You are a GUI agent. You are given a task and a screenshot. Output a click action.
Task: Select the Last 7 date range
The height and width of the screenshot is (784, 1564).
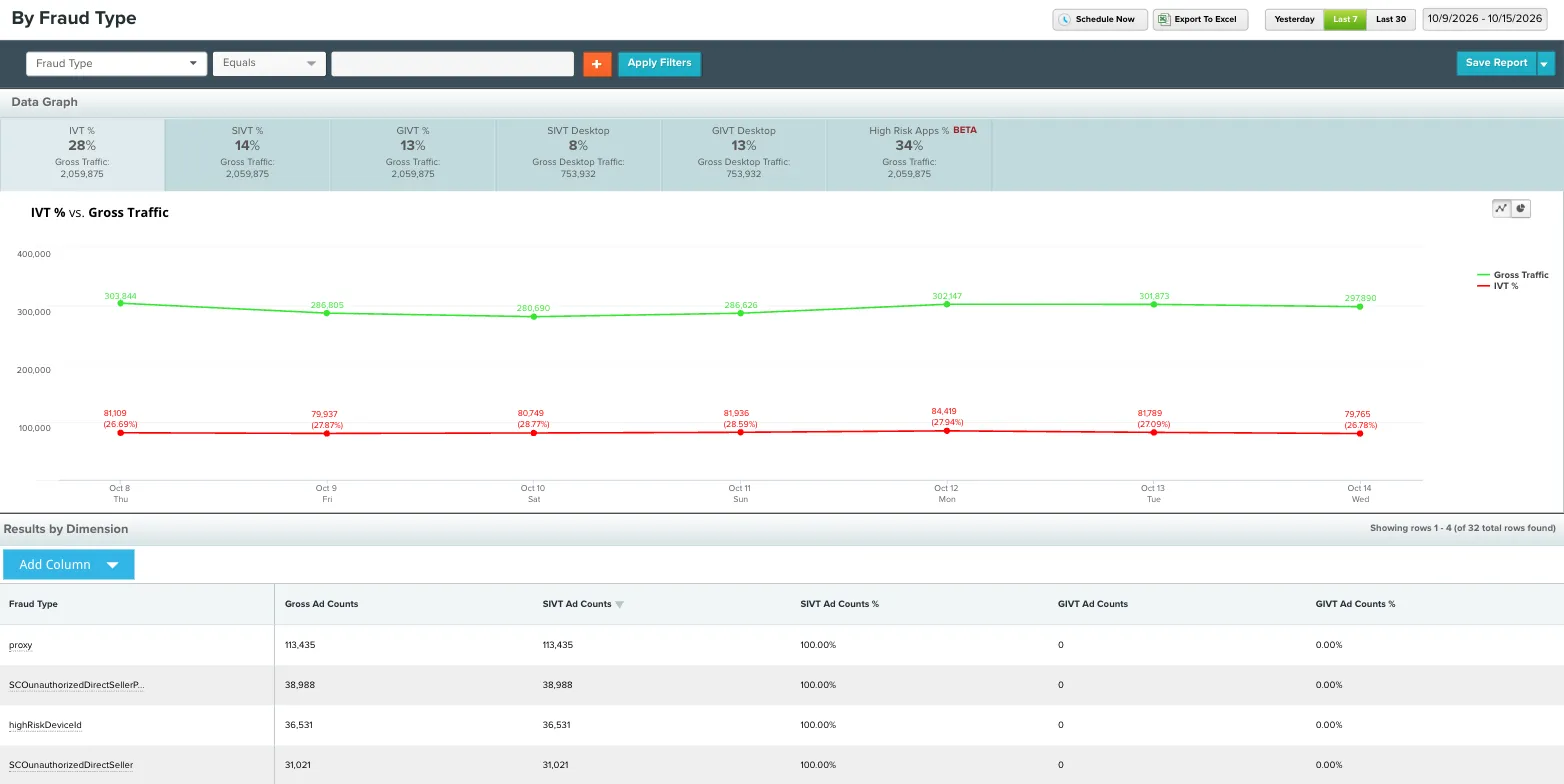pos(1345,20)
